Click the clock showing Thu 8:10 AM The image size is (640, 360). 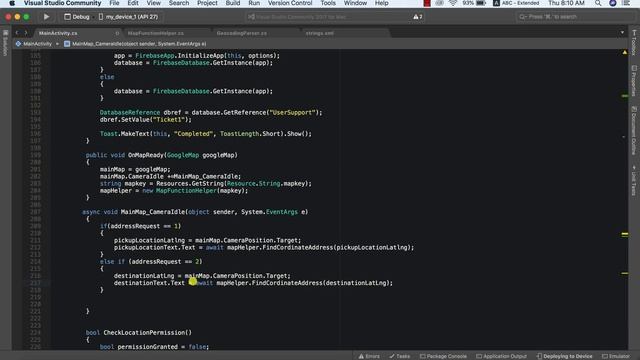click(566, 3)
